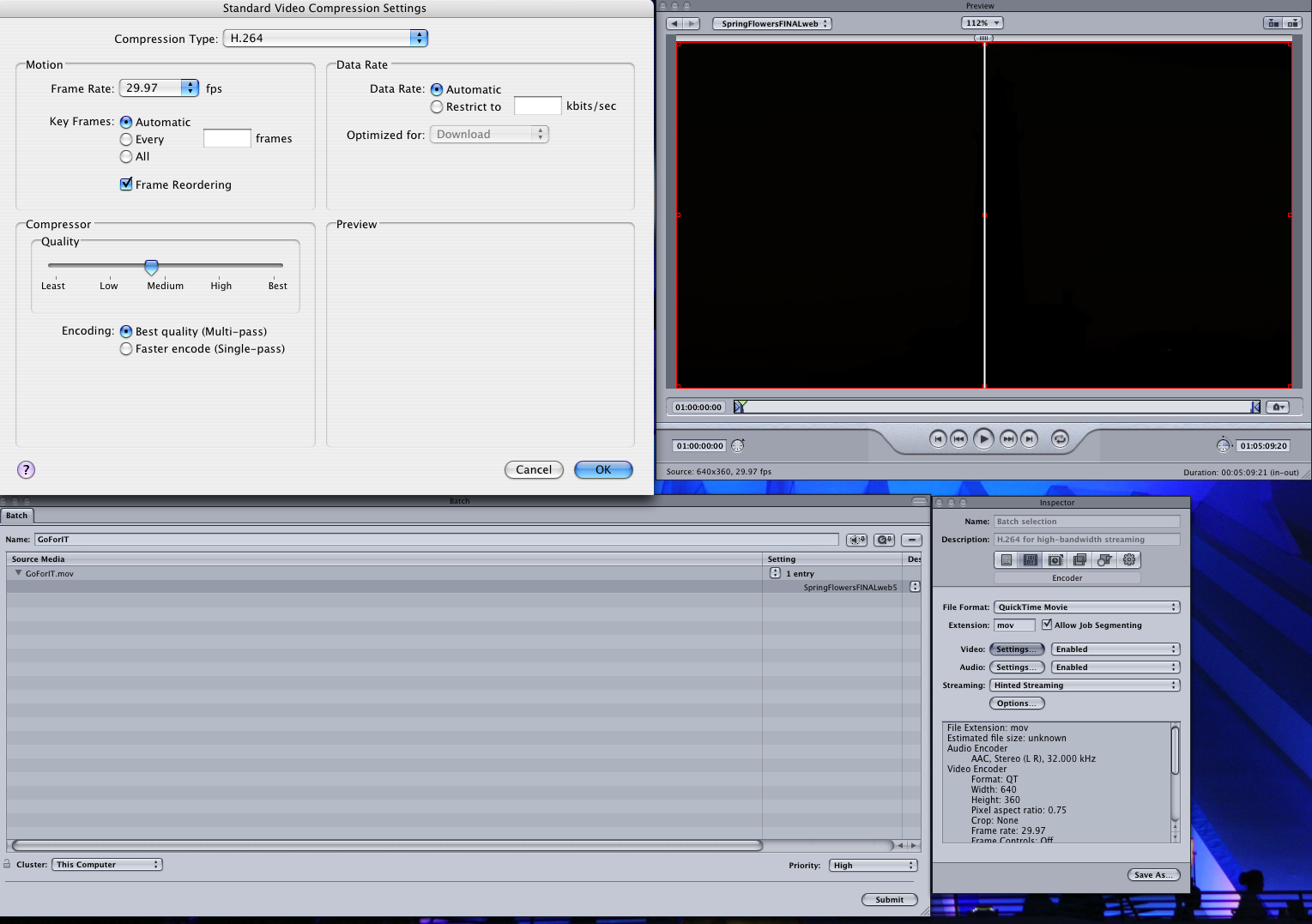Click the loop playback button

point(1061,439)
